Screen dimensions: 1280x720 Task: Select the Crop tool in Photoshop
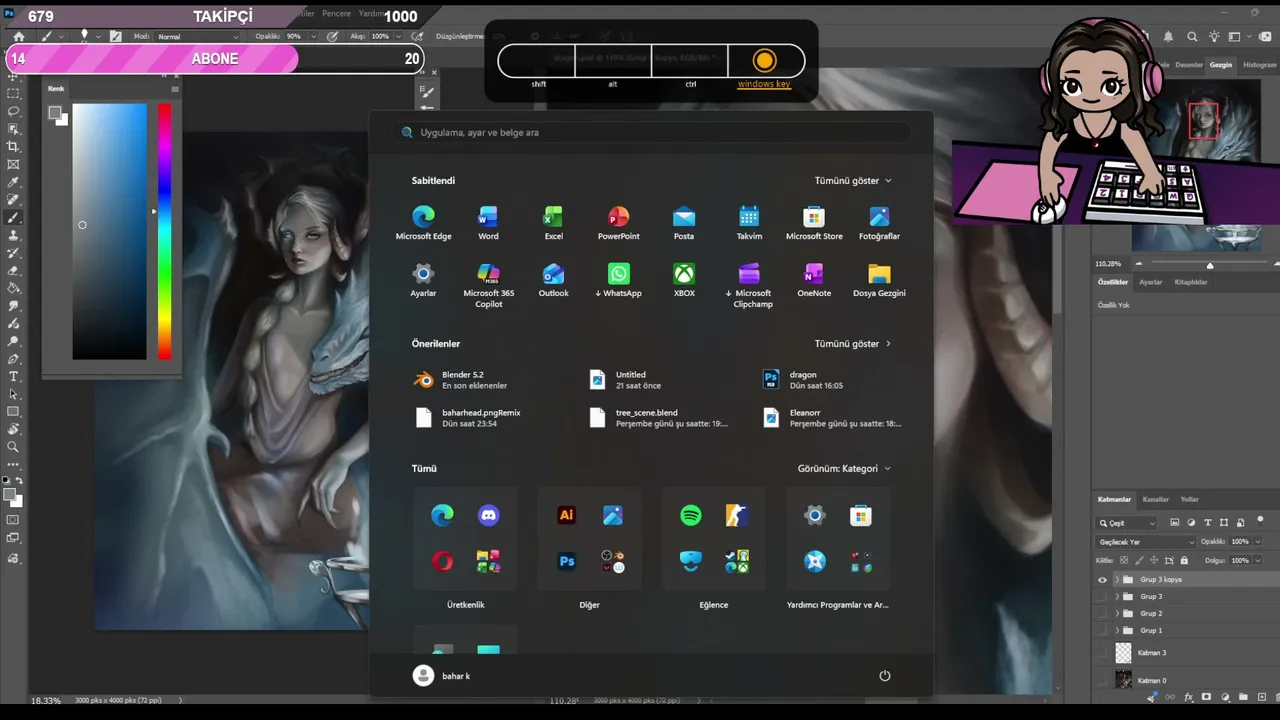coord(13,146)
